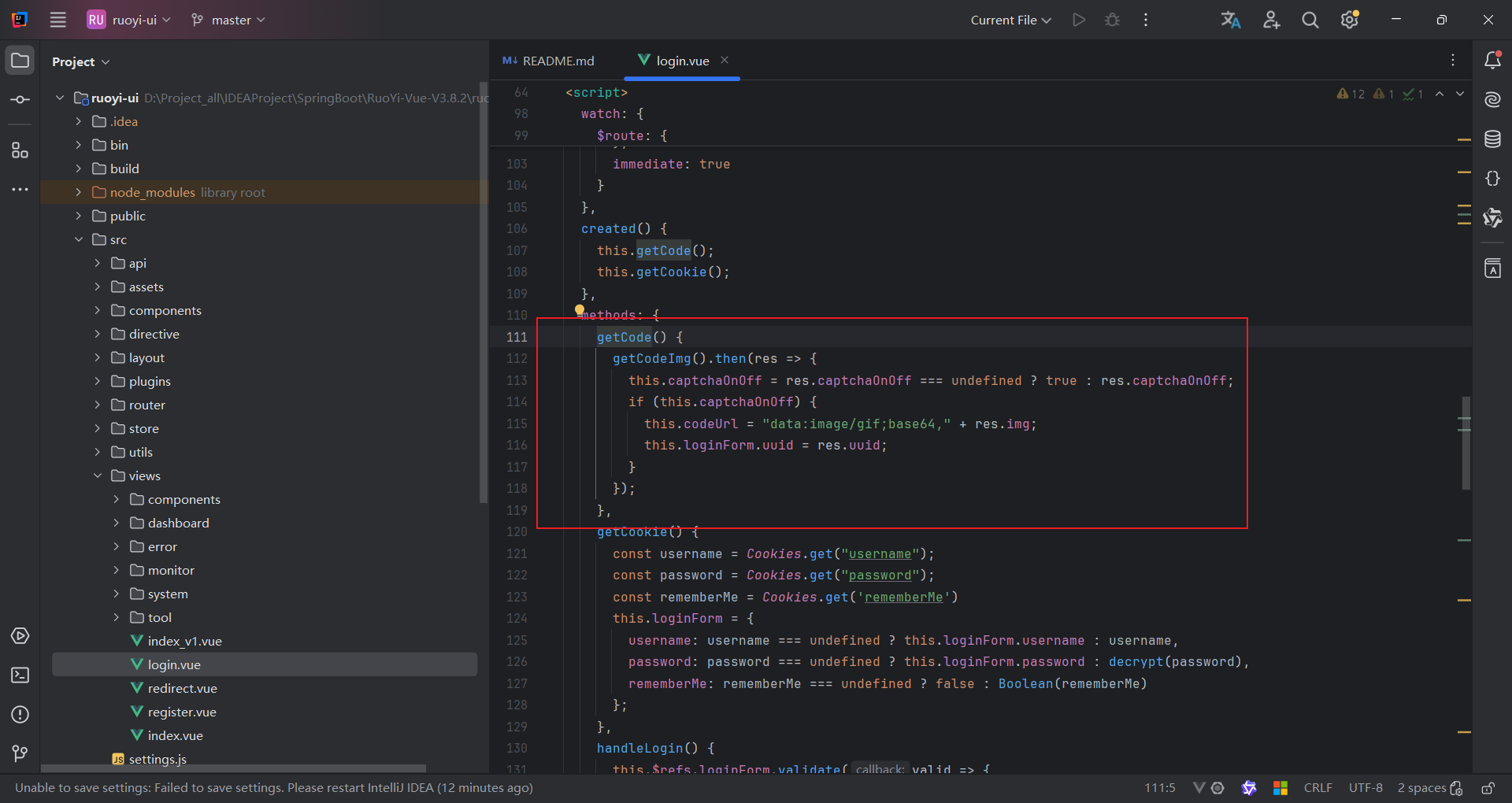This screenshot has height=803, width=1512.
Task: Expand the node_modules folder
Action: (79, 192)
